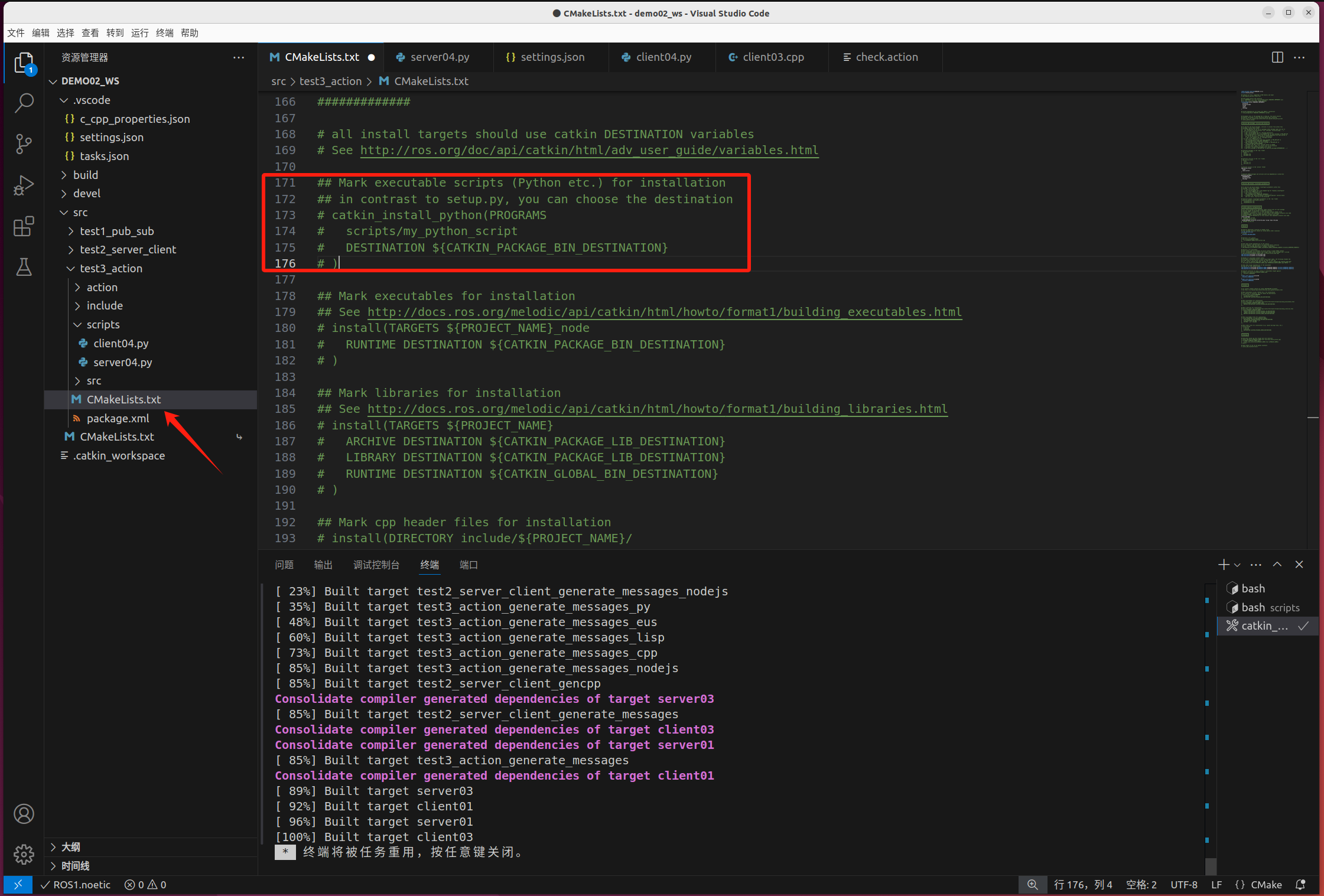The height and width of the screenshot is (896, 1324).
Task: Toggle the zoom icon in status bar
Action: [1032, 884]
